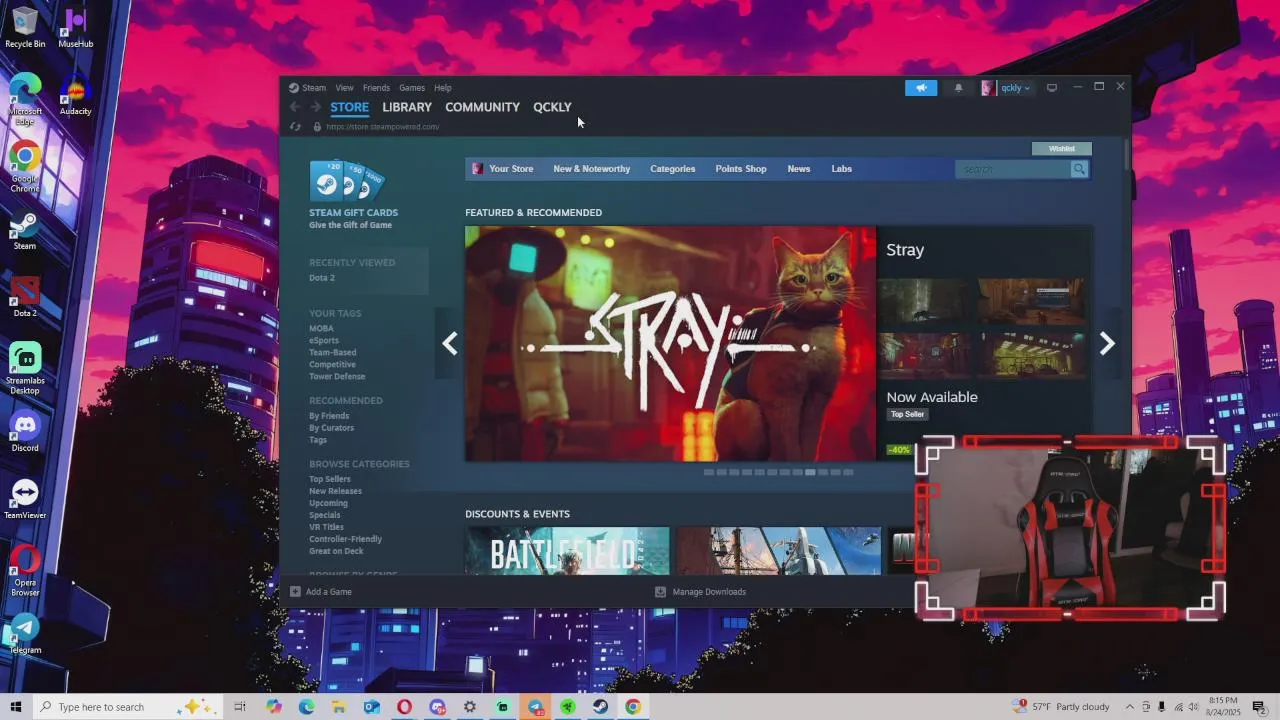Screen dimensions: 1280x720
Task: Open weather widget in taskbar
Action: tap(1062, 707)
